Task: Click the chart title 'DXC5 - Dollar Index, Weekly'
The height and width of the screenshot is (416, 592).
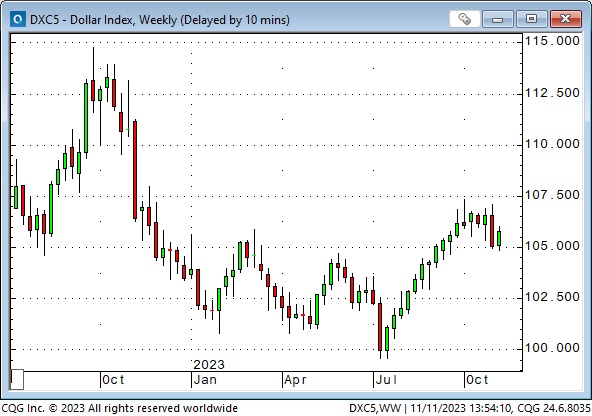Action: 103,20
